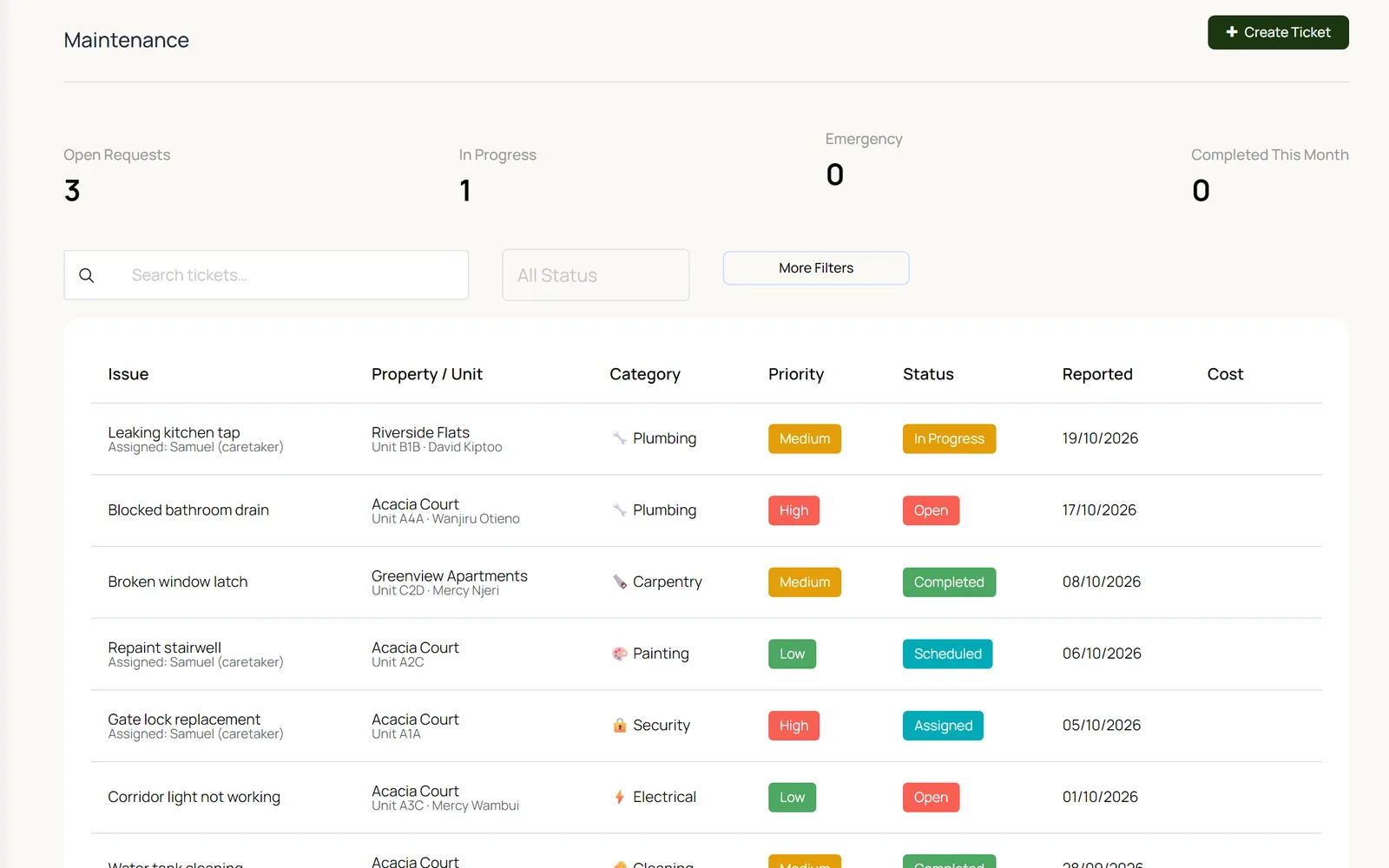Click reported date 08/10/2026
This screenshot has width=1389, height=868.
tap(1102, 582)
